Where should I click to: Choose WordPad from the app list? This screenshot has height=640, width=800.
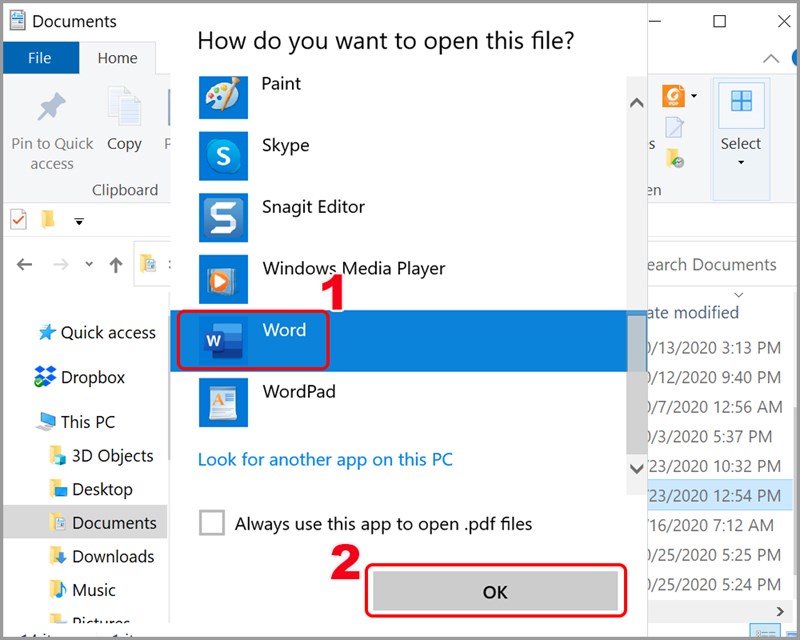[x=298, y=392]
